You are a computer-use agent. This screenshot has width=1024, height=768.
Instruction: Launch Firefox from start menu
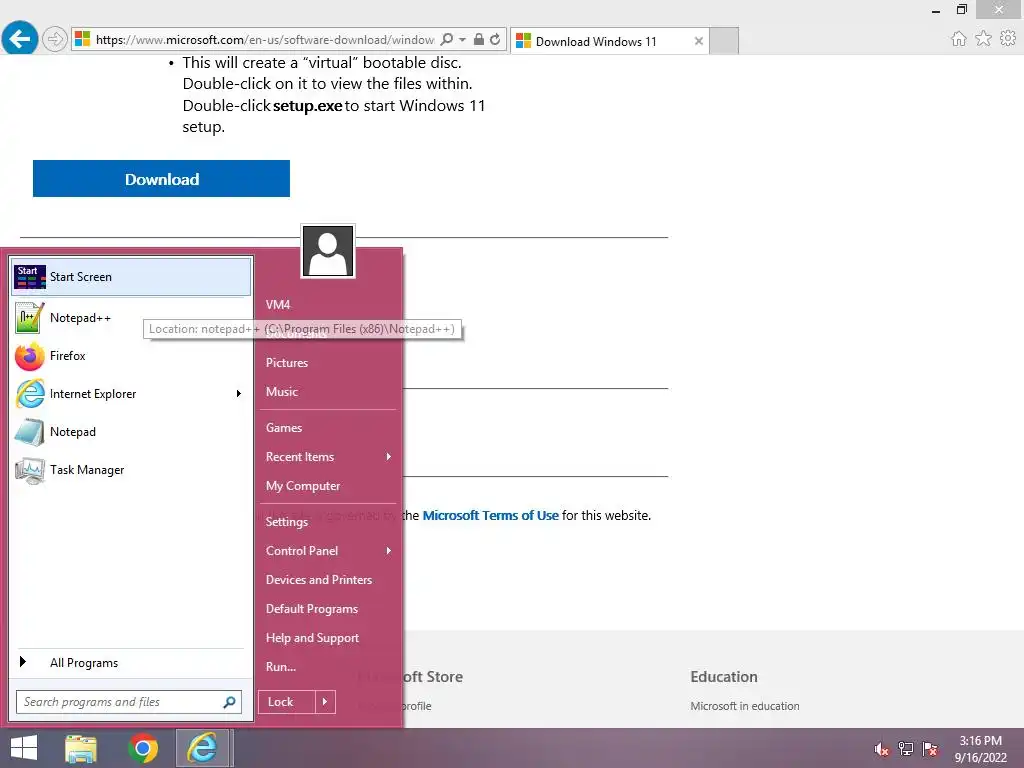click(x=131, y=356)
